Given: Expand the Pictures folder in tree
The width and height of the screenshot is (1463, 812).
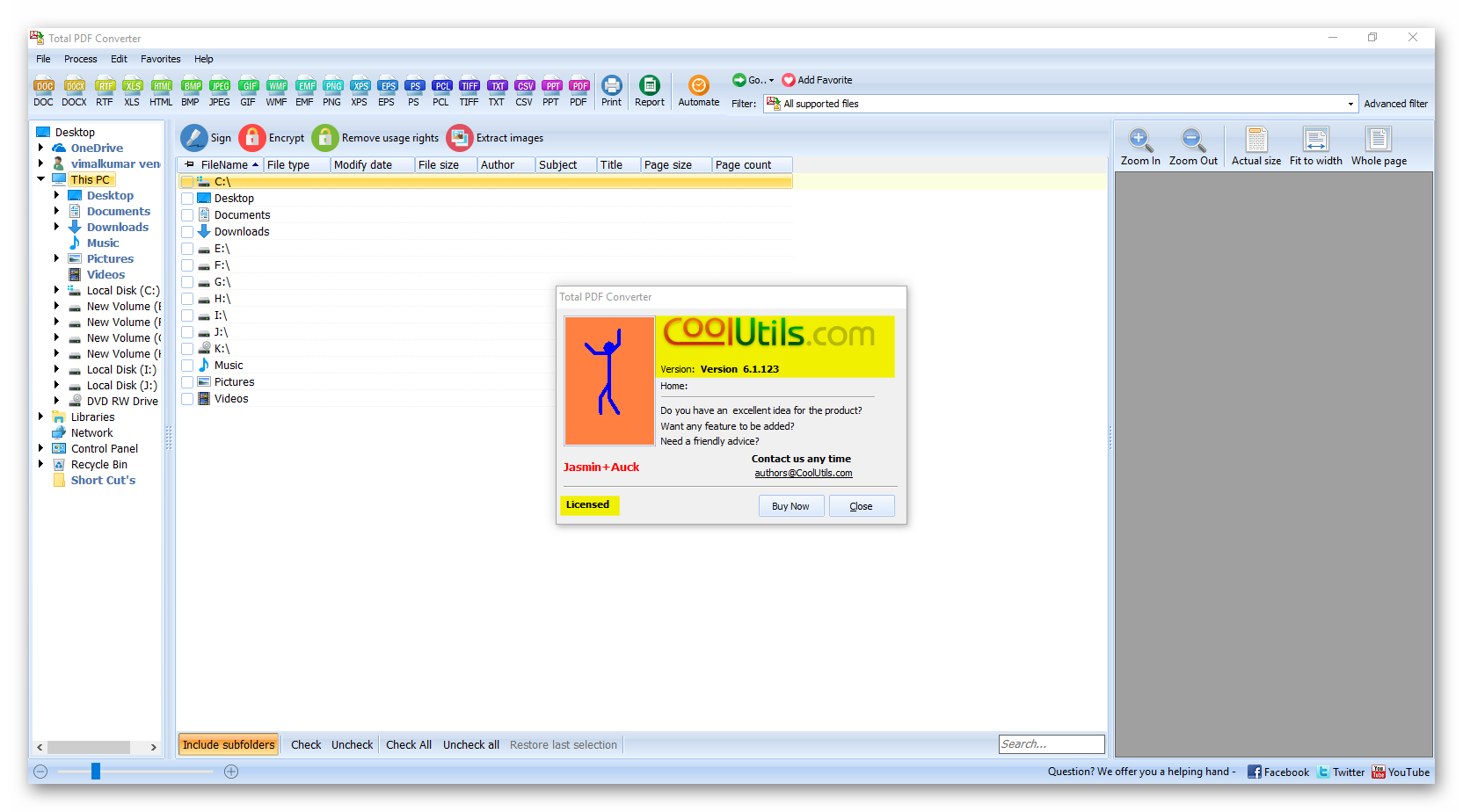Looking at the screenshot, I should 56,258.
